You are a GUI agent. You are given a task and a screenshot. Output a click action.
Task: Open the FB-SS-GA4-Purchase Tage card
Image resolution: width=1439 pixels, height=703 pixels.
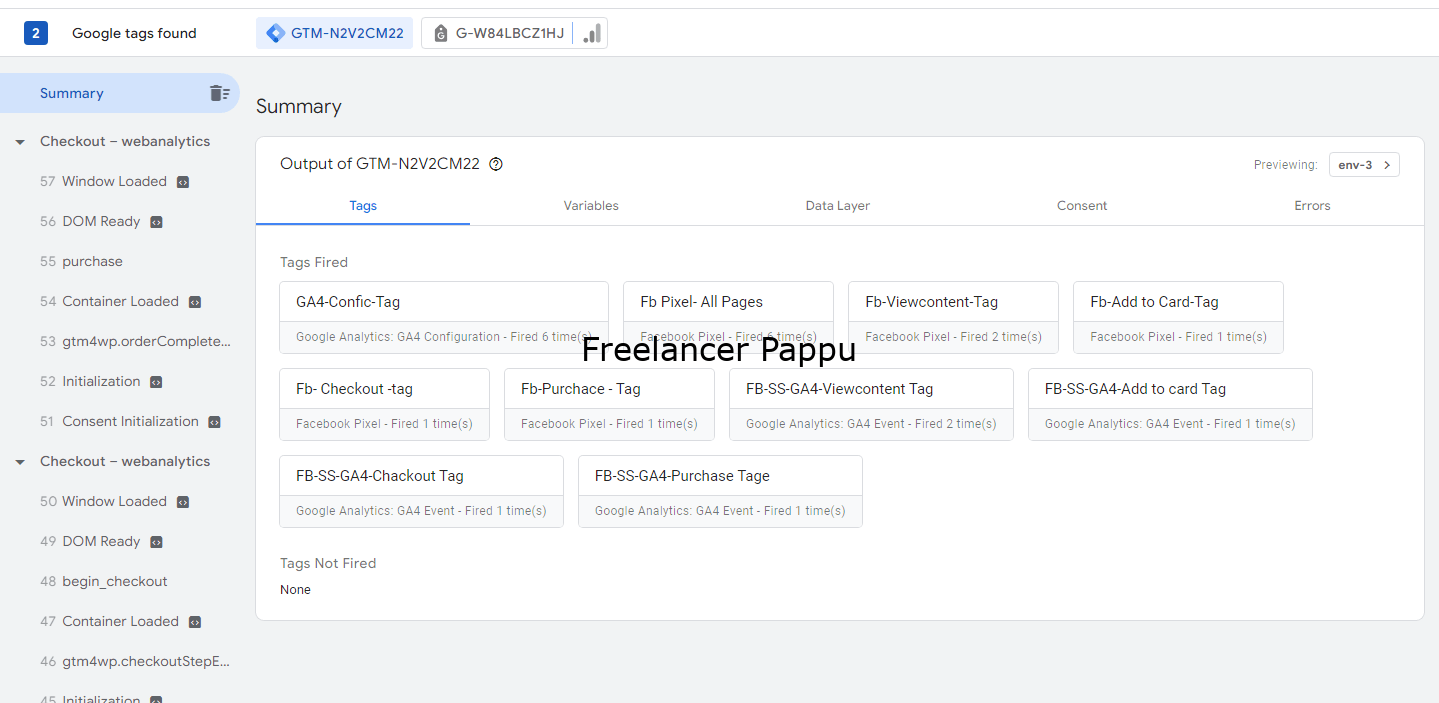pyautogui.click(x=720, y=491)
